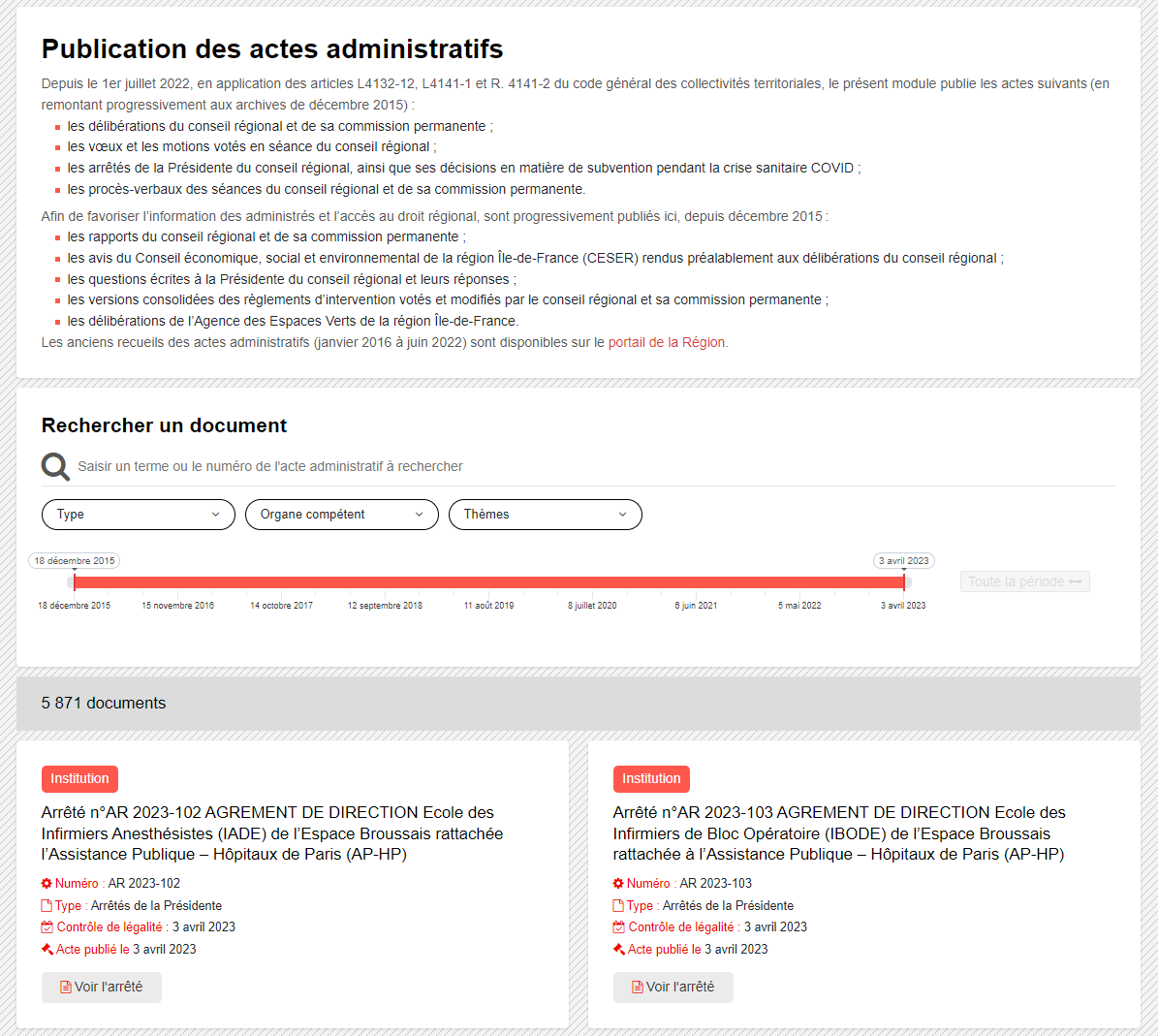The height and width of the screenshot is (1036, 1158).
Task: Click calendar icon for Contrôle de légalité in first card
Action: coord(47,926)
